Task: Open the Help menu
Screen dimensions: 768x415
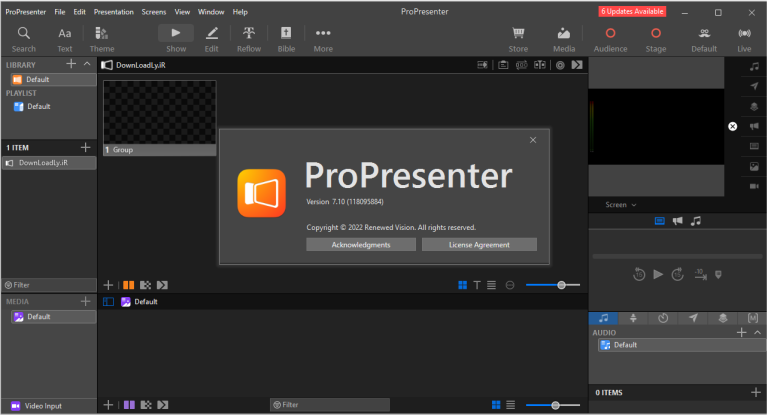Action: 240,12
